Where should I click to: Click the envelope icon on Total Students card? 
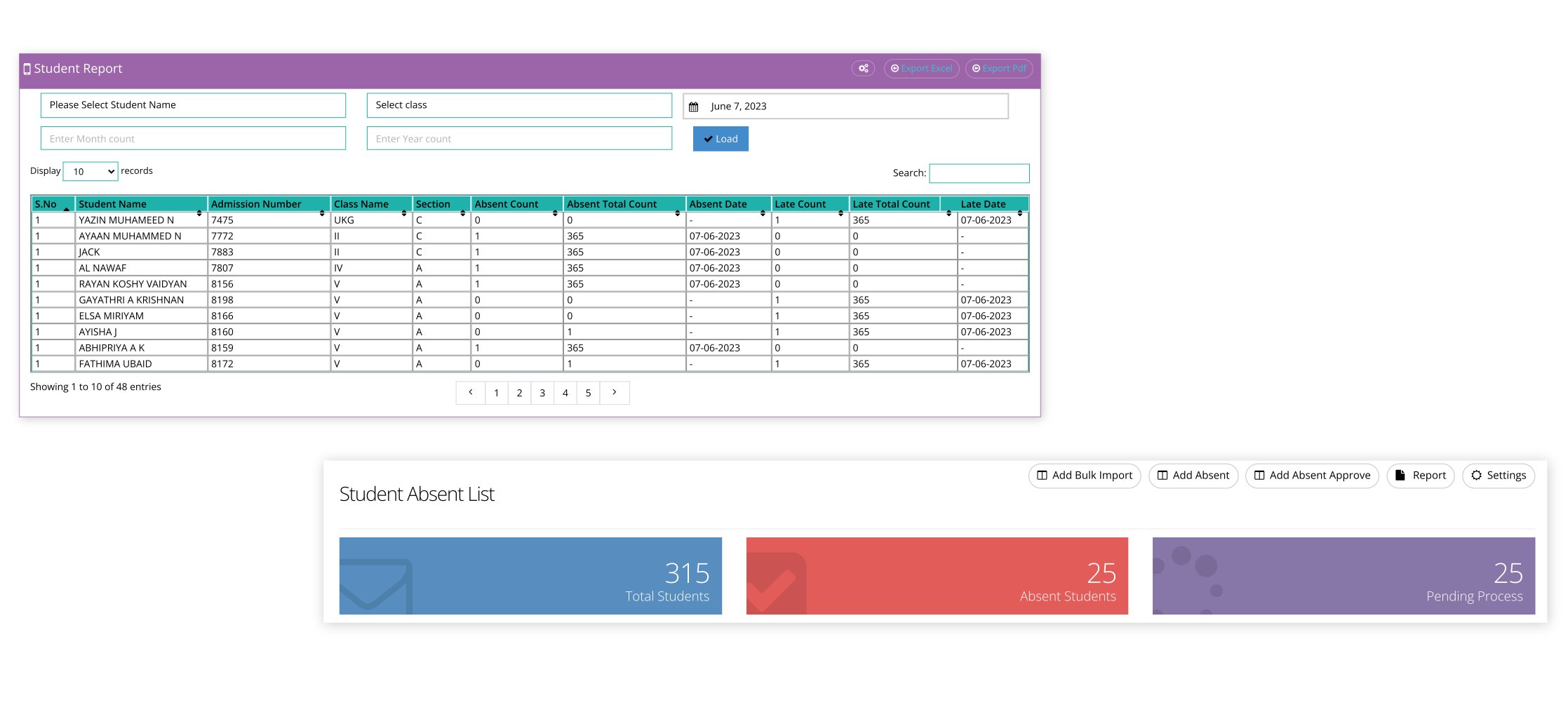click(x=375, y=584)
